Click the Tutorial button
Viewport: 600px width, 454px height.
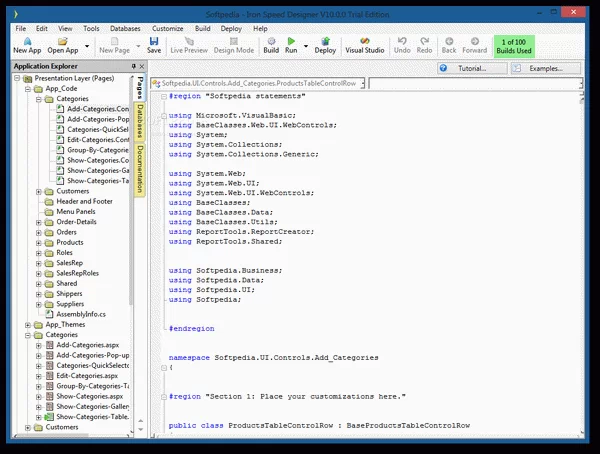click(472, 67)
